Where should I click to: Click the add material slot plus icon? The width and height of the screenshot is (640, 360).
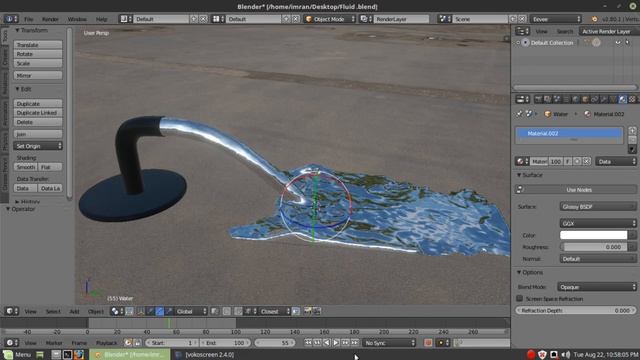pos(632,131)
